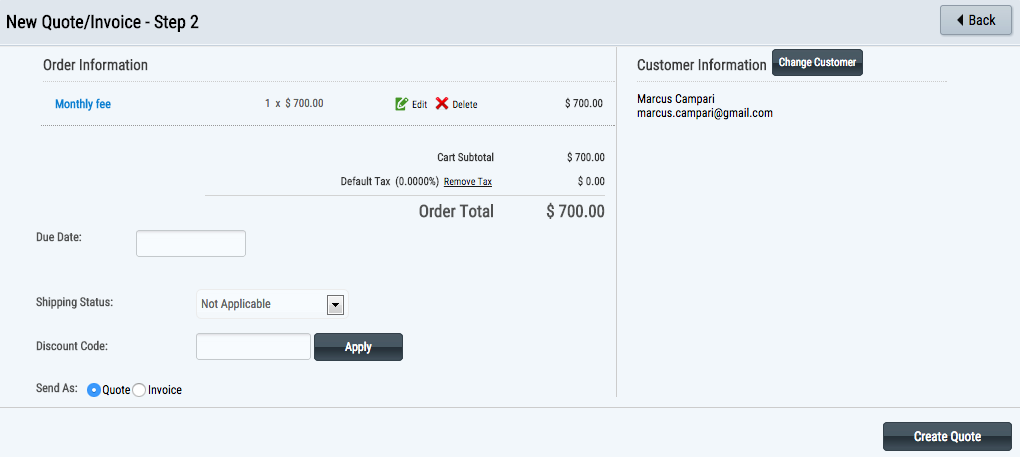Click the left arrow icon on Back
Image resolution: width=1020 pixels, height=457 pixels.
960,20
